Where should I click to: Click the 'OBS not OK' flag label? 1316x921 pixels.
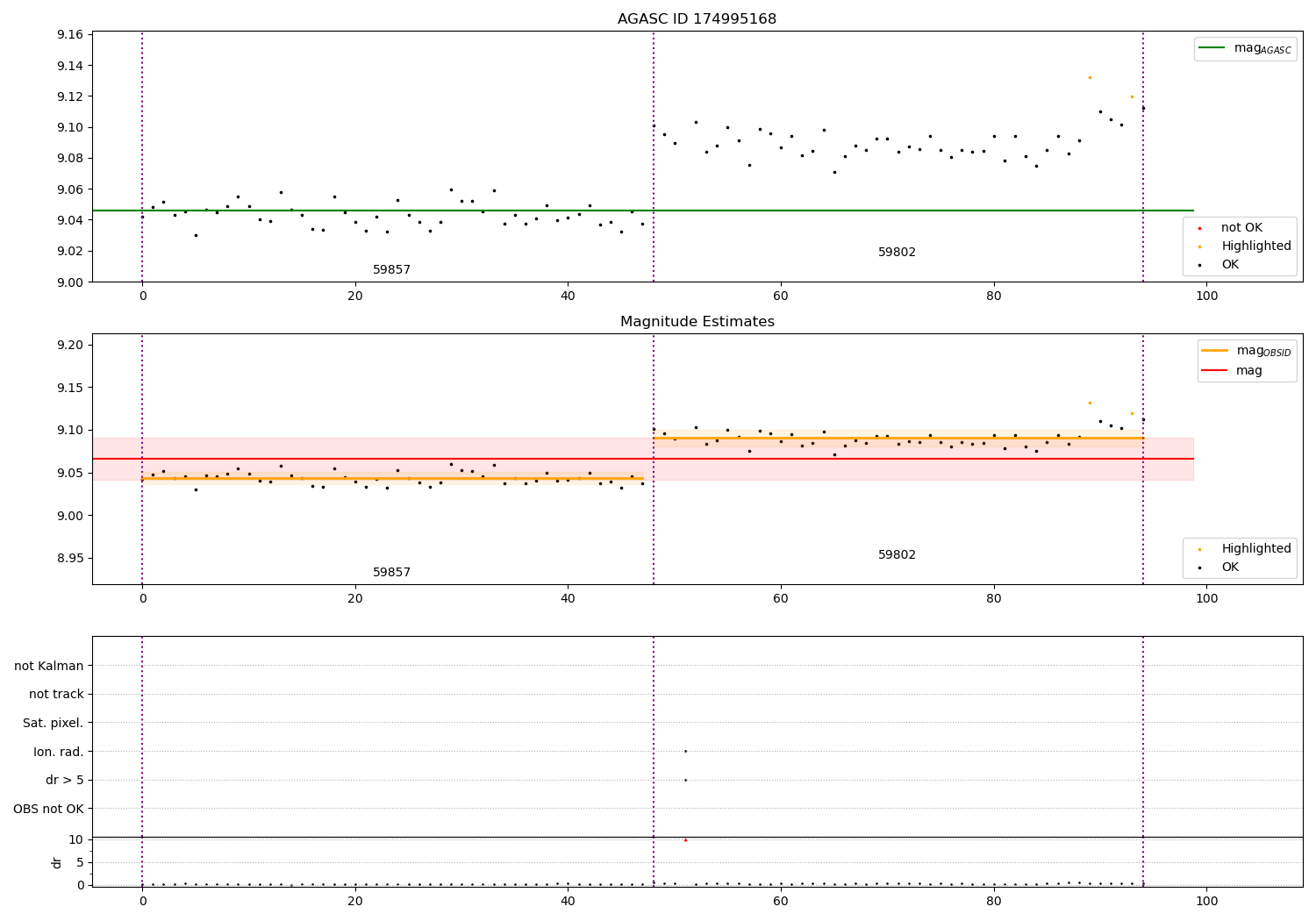(48, 809)
